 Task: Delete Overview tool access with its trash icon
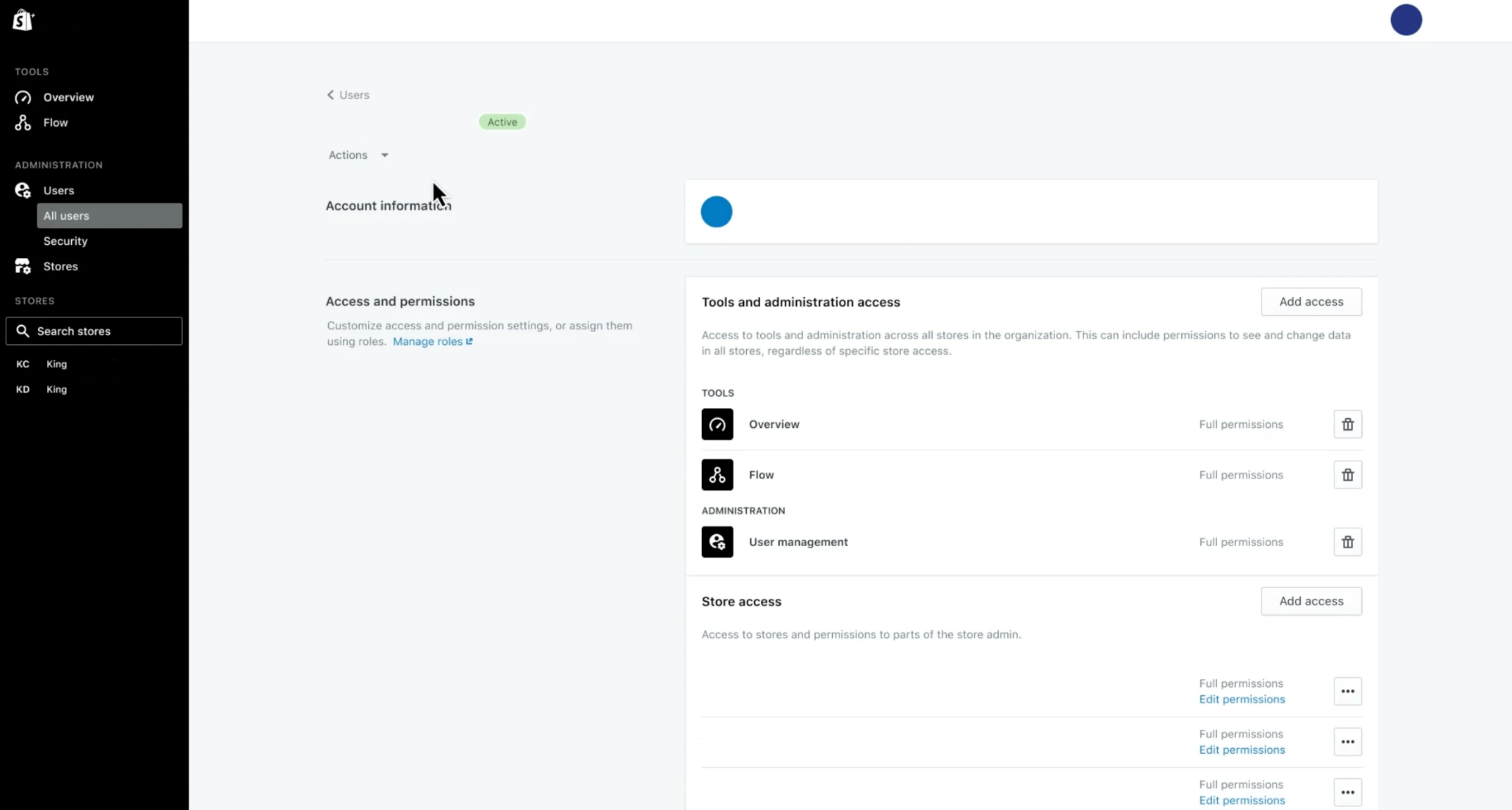click(1347, 424)
